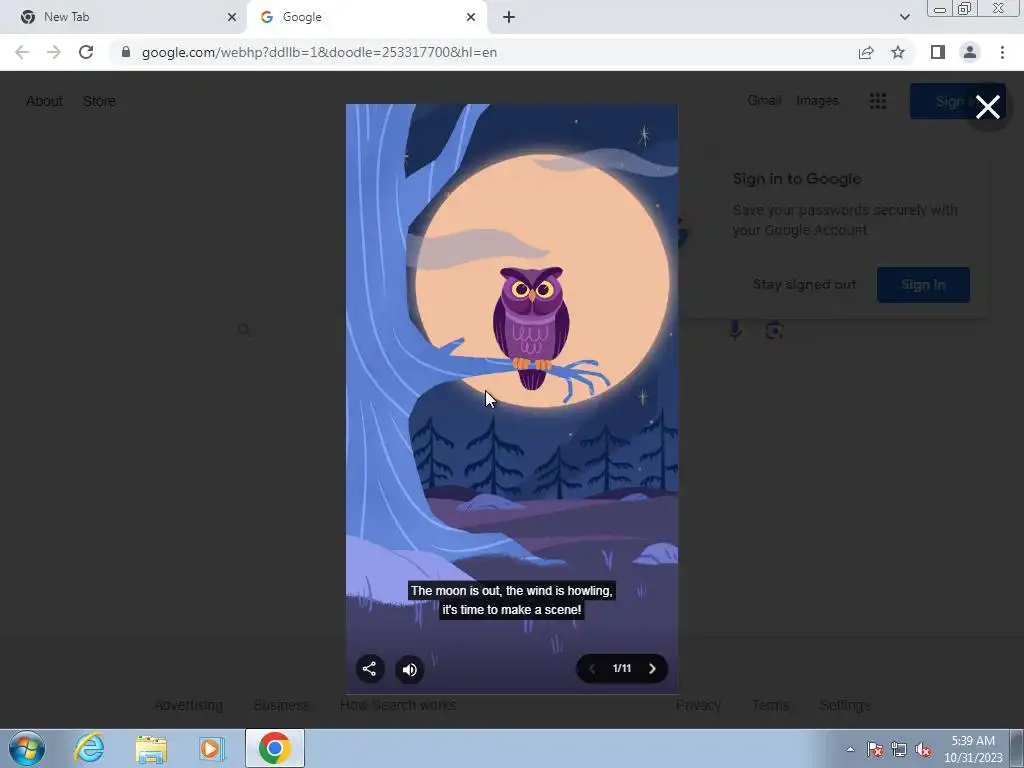
Task: Open Windows Media Player from taskbar
Action: coord(210,748)
